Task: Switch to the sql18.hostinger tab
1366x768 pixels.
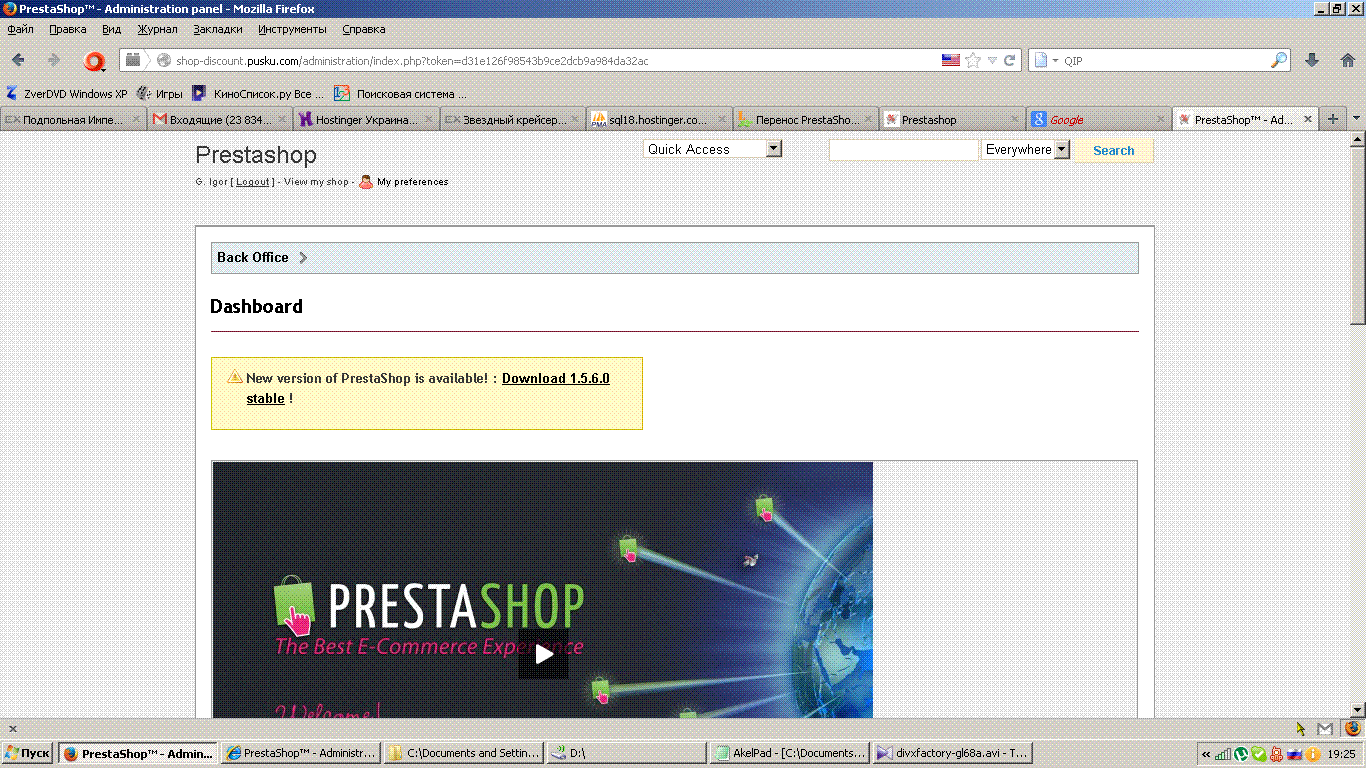Action: (659, 119)
